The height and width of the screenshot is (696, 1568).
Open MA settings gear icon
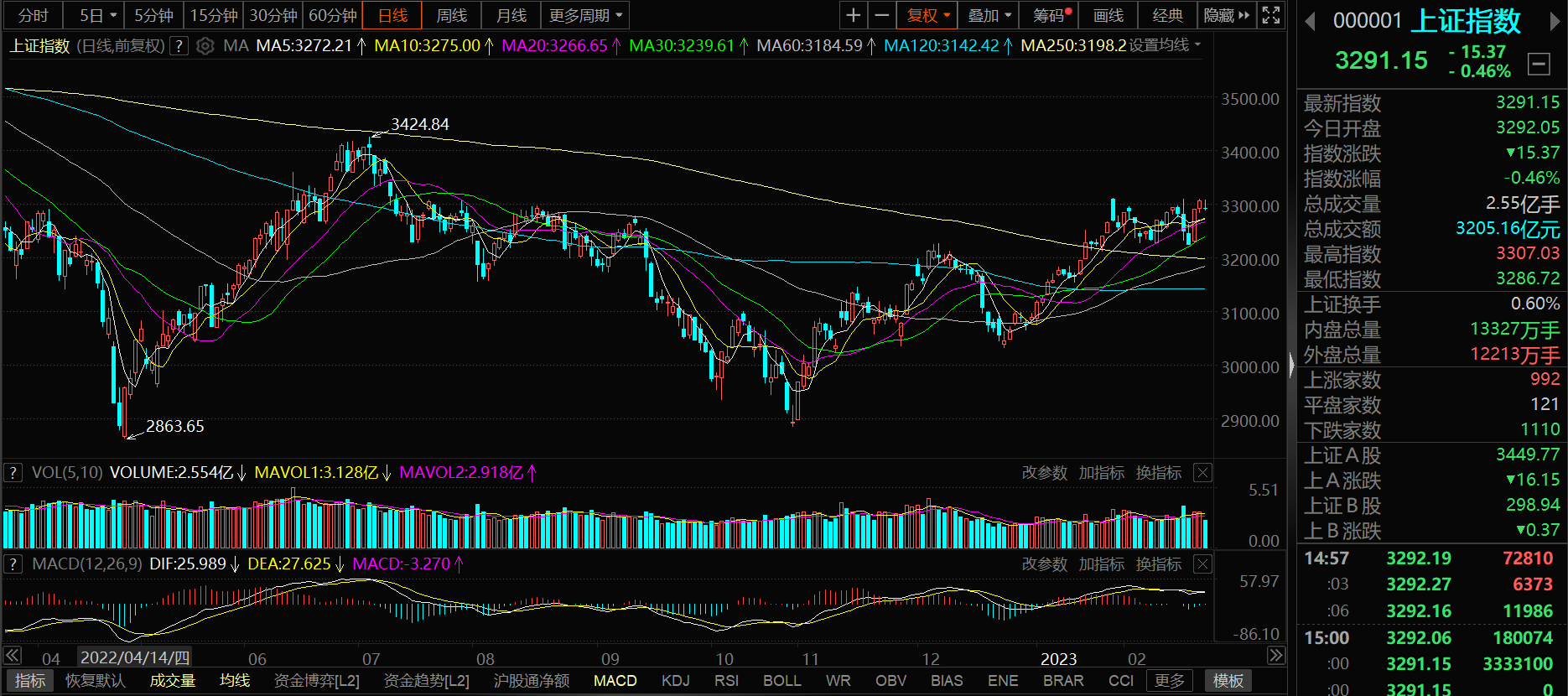pyautogui.click(x=205, y=46)
